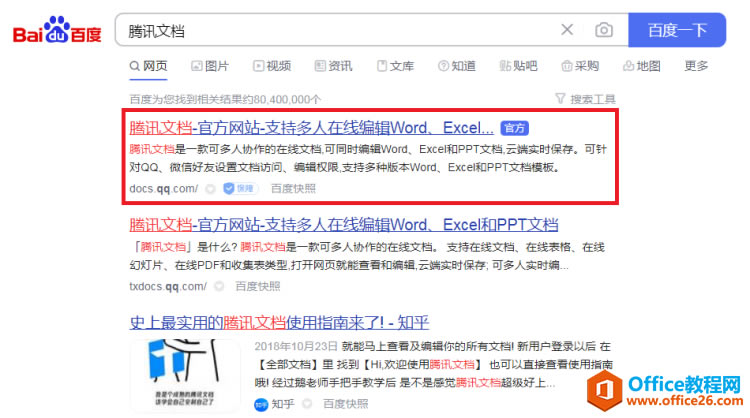Open the 视频 tab

[x=272, y=66]
